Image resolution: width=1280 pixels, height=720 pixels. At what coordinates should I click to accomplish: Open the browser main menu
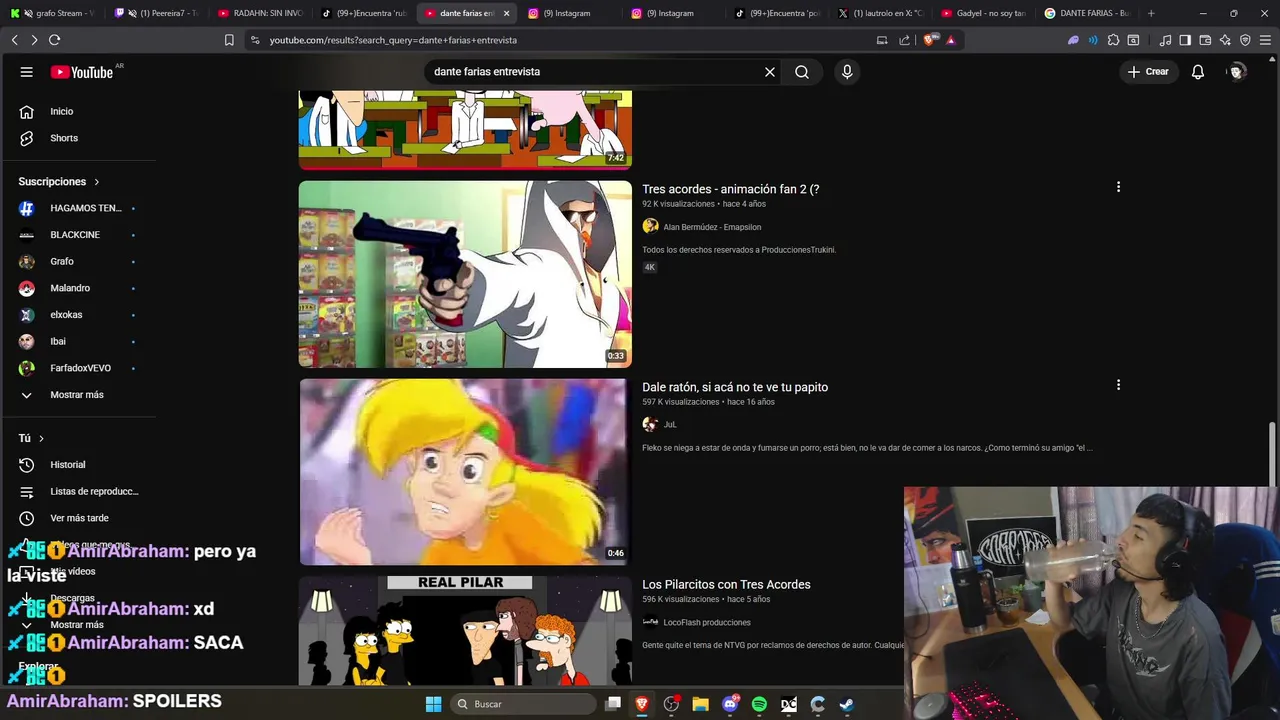point(1265,40)
